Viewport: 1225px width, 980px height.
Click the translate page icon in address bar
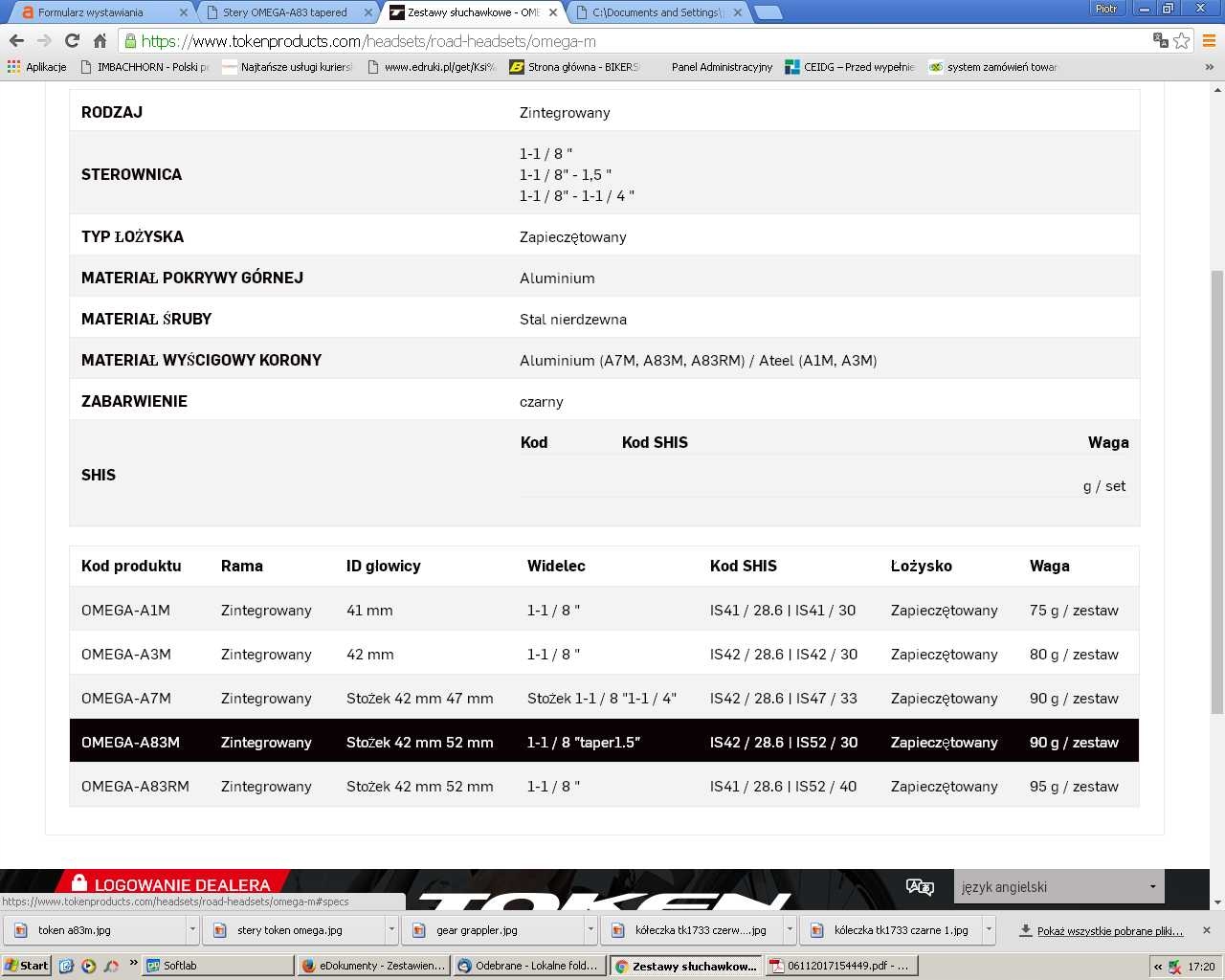pyautogui.click(x=1160, y=40)
